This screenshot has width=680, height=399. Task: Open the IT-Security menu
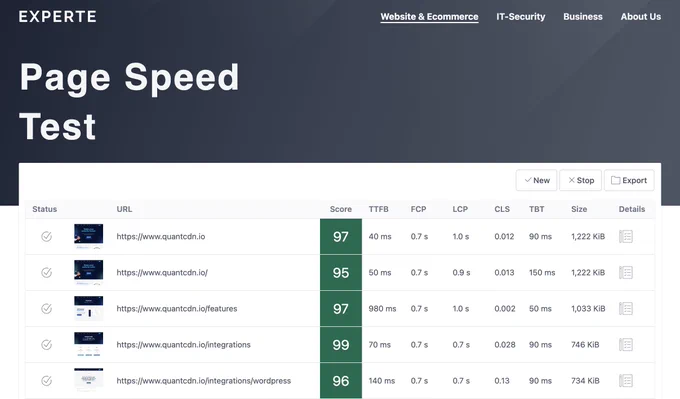(520, 16)
